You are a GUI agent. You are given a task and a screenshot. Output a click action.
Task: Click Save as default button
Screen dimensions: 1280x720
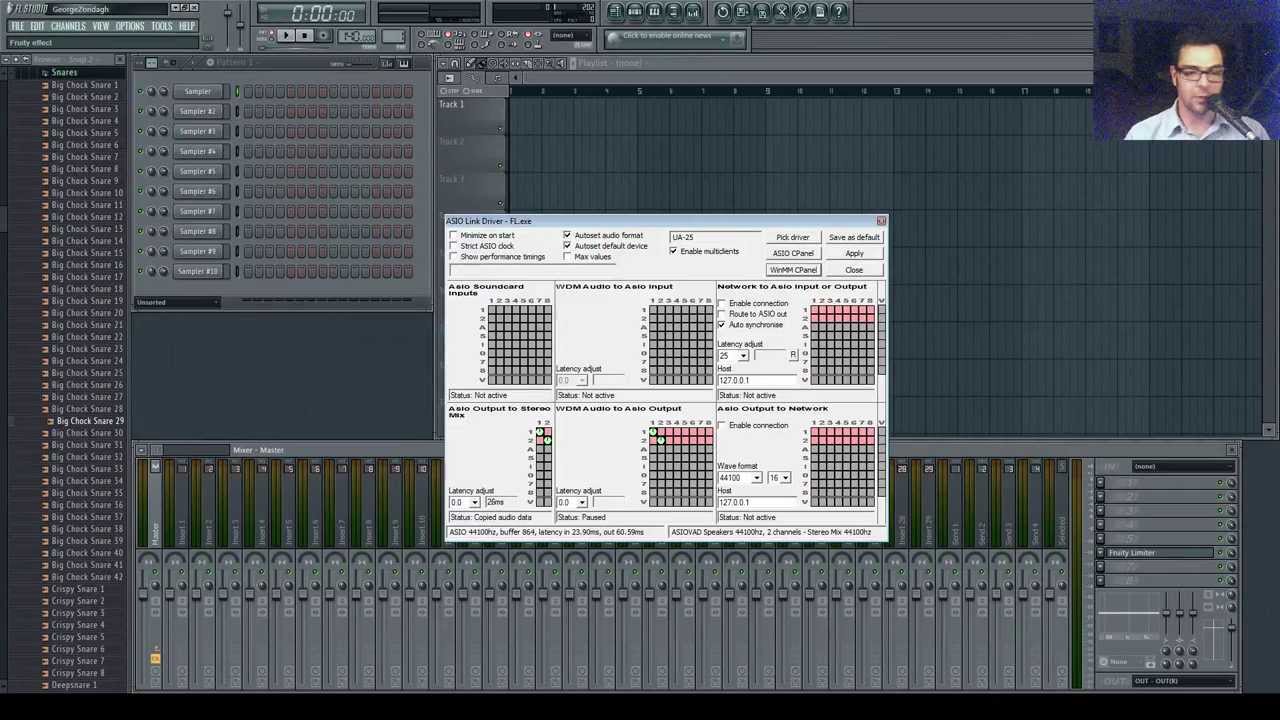click(x=854, y=238)
